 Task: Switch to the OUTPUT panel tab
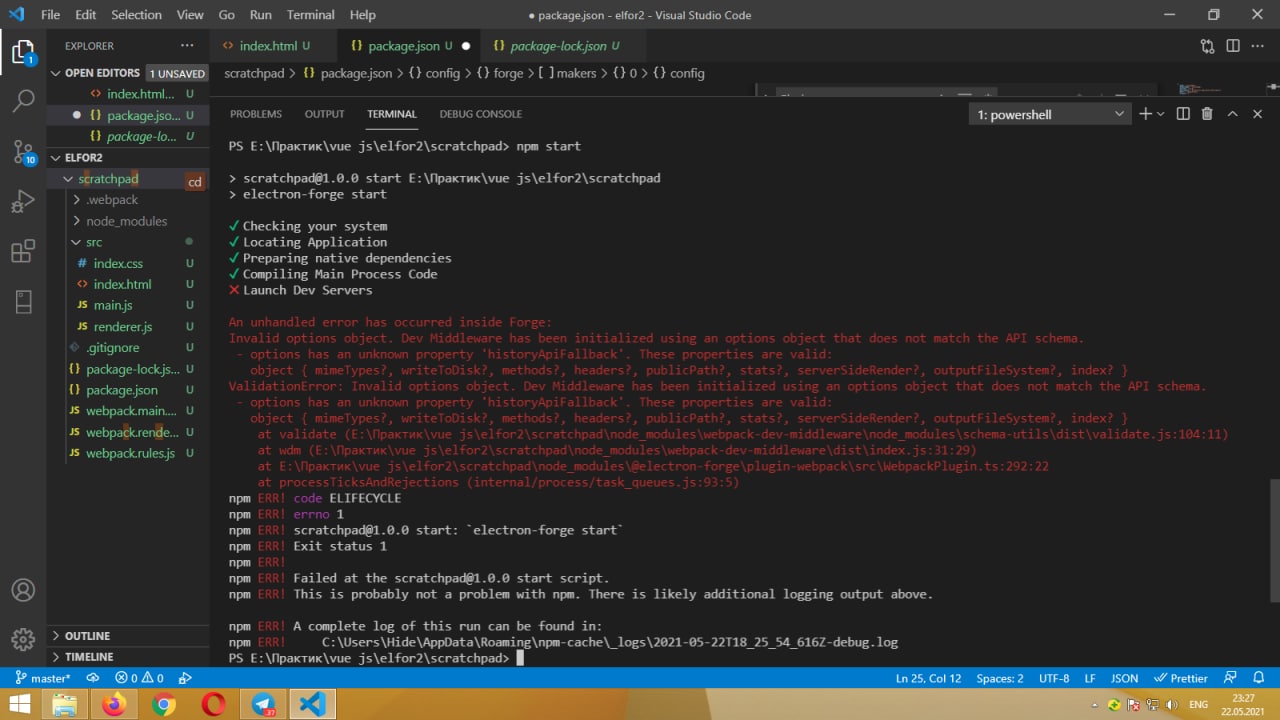click(324, 114)
